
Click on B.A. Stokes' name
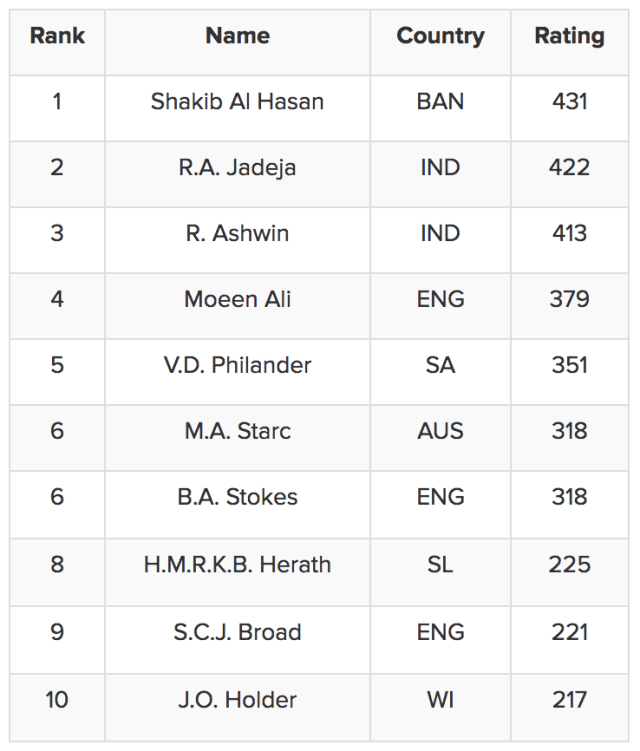(x=237, y=498)
